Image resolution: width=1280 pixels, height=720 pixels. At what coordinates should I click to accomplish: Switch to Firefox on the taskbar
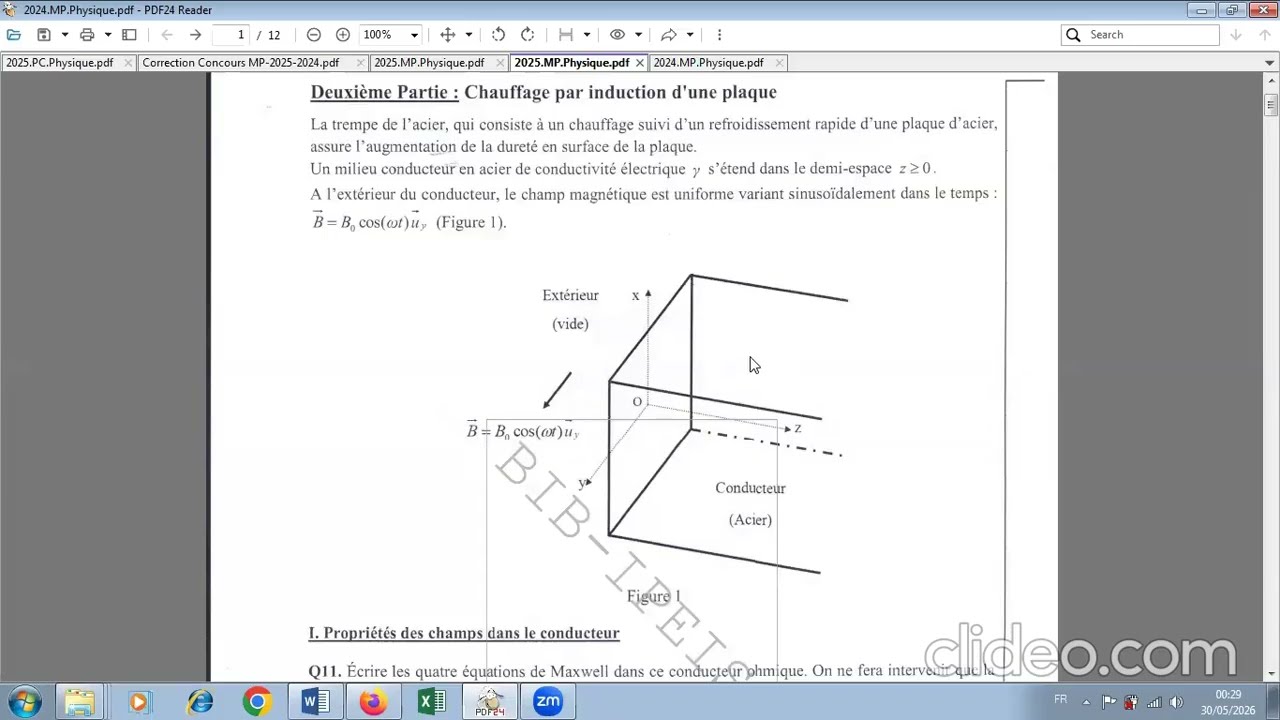tap(373, 702)
